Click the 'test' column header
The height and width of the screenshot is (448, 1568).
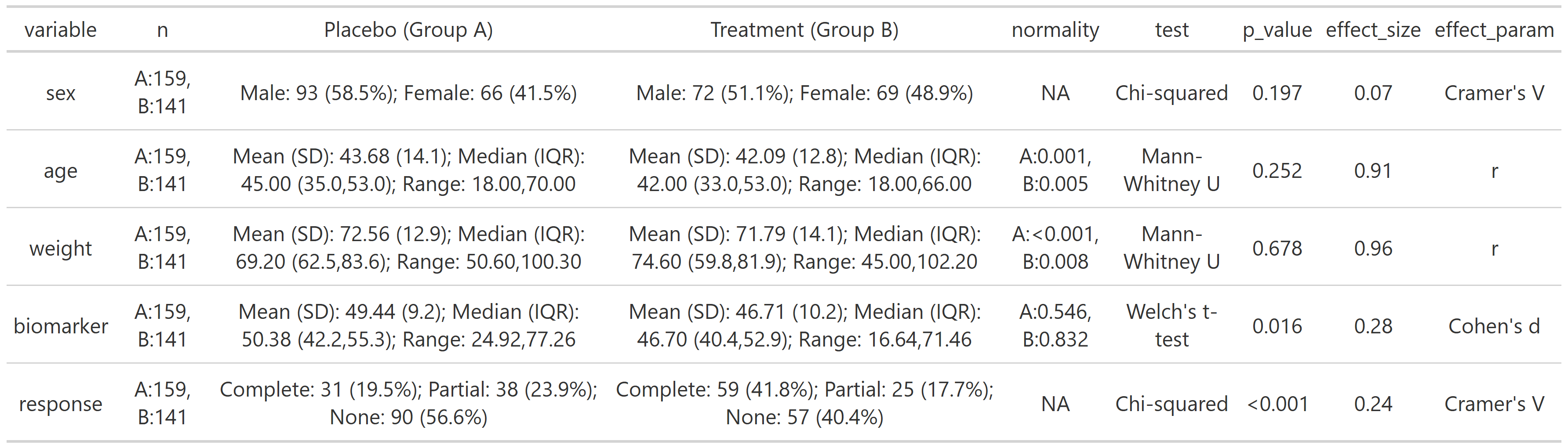click(1171, 30)
